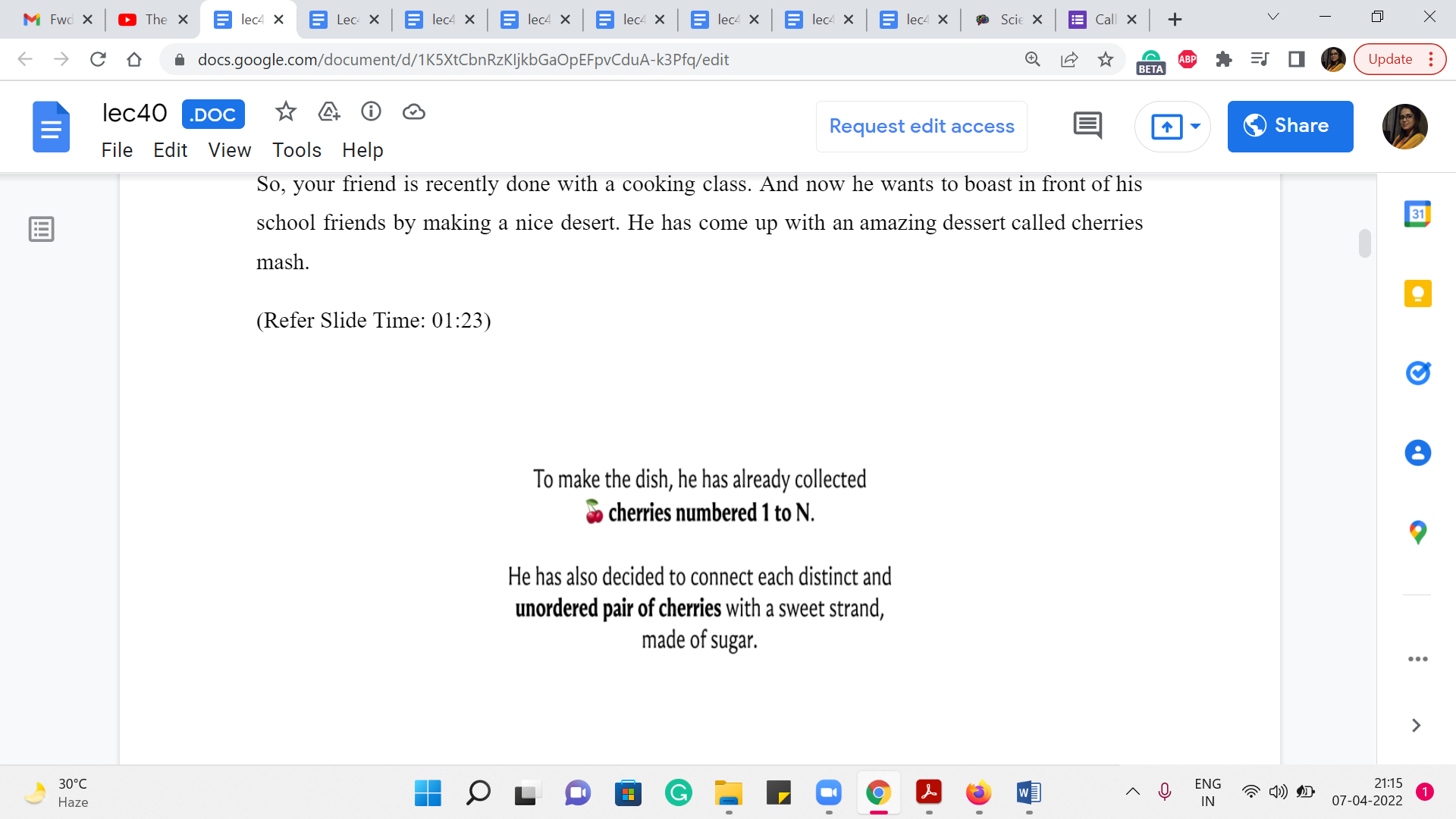1456x819 pixels.
Task: Star the lec40 document
Action: pos(285,112)
